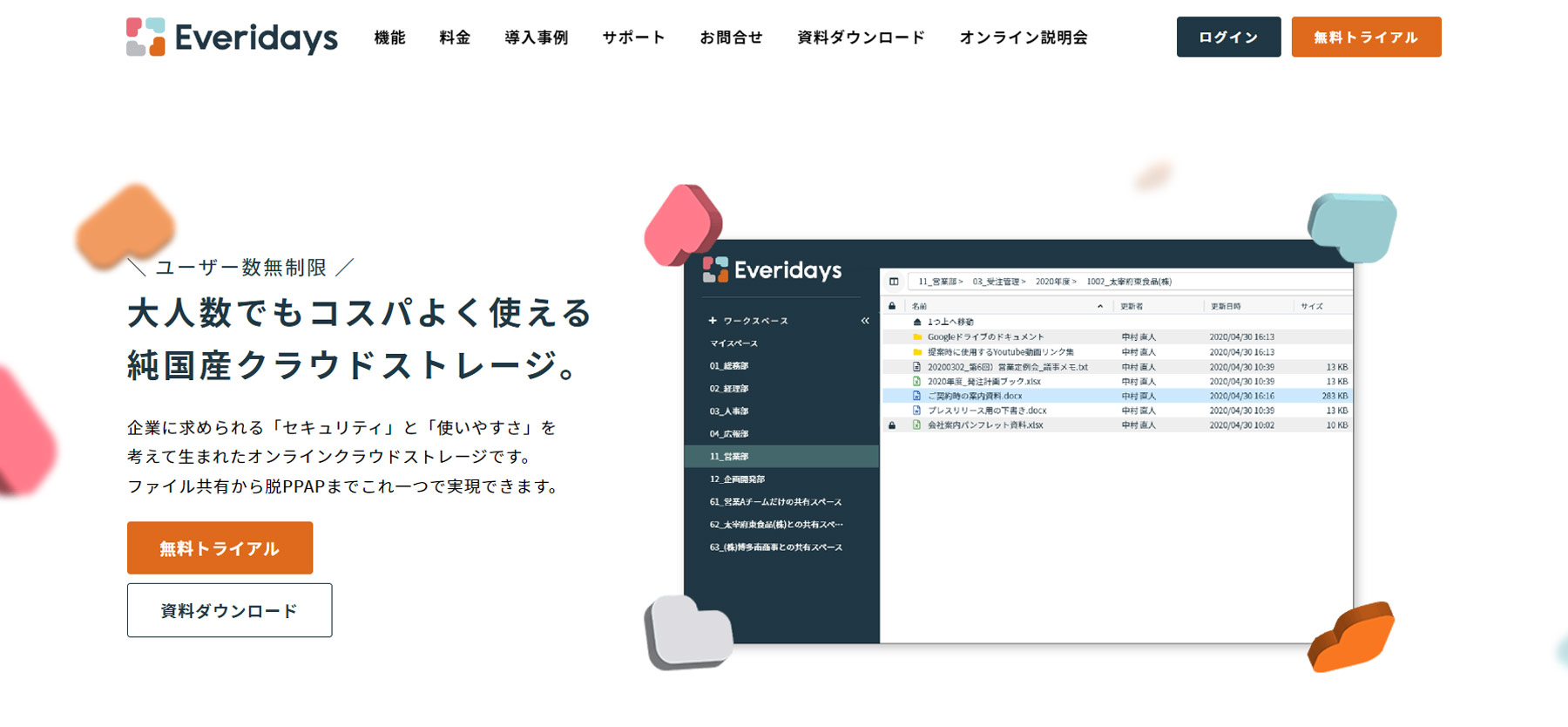Viewport: 1568px width, 727px height.
Task: Click lock icon in the file list header
Action: [892, 306]
